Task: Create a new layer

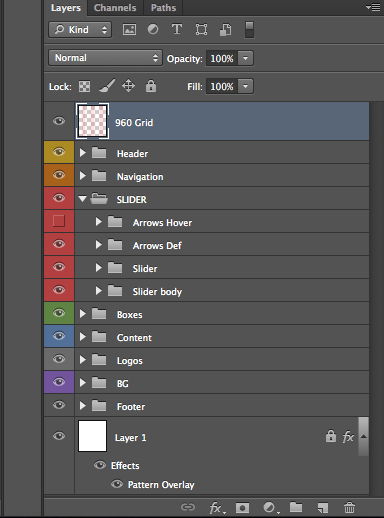Action: pyautogui.click(x=323, y=508)
